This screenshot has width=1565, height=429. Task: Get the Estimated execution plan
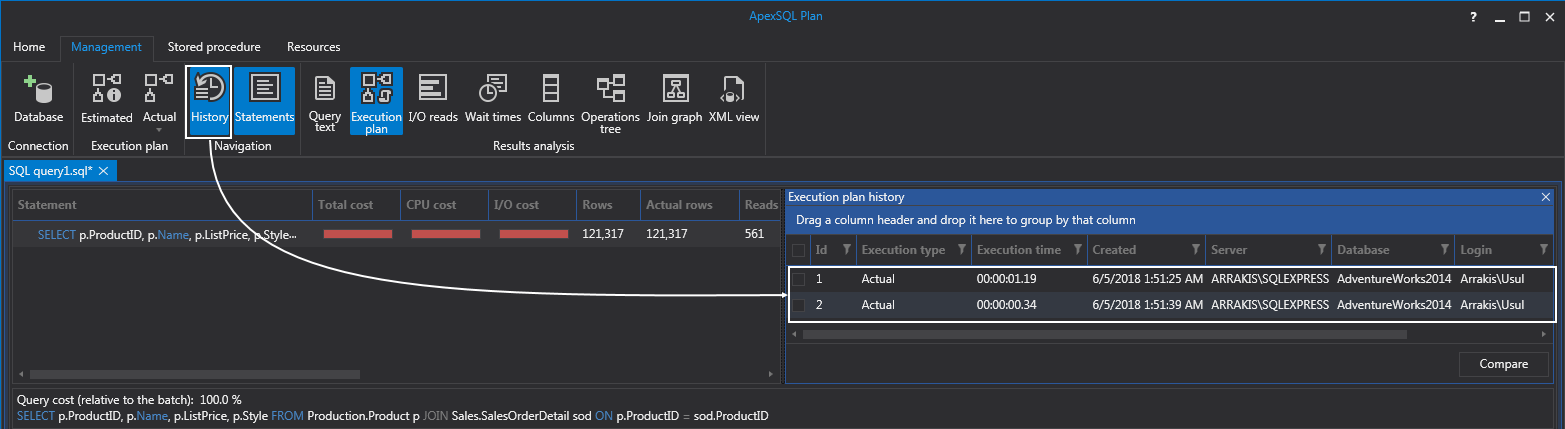point(107,101)
